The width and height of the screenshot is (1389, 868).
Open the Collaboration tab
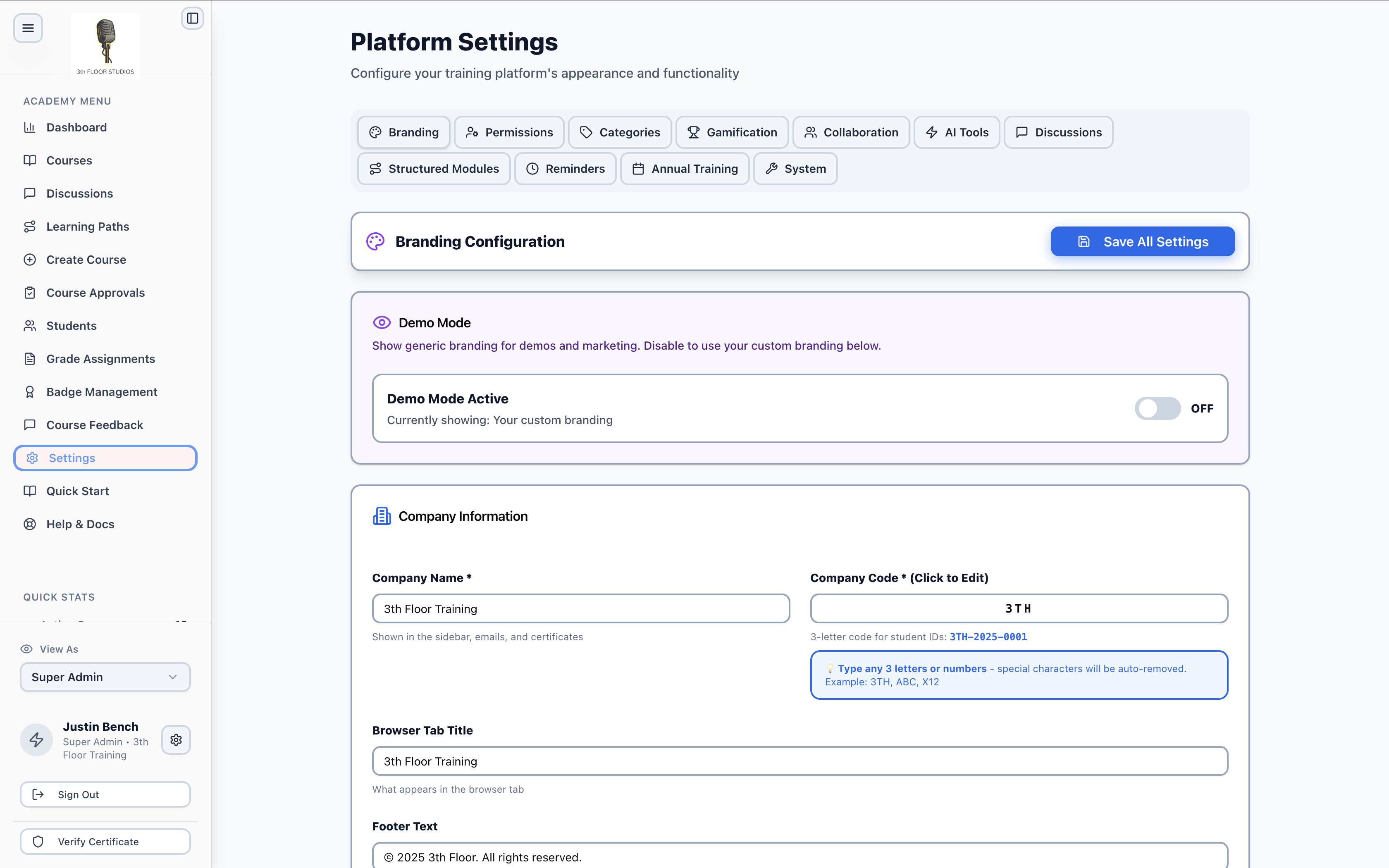click(x=851, y=133)
